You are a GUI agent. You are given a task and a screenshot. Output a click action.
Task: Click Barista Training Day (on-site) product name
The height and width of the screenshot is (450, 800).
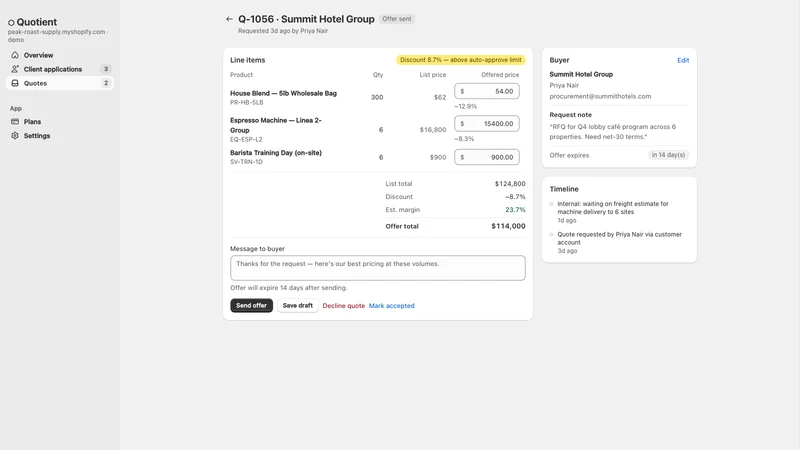point(276,153)
